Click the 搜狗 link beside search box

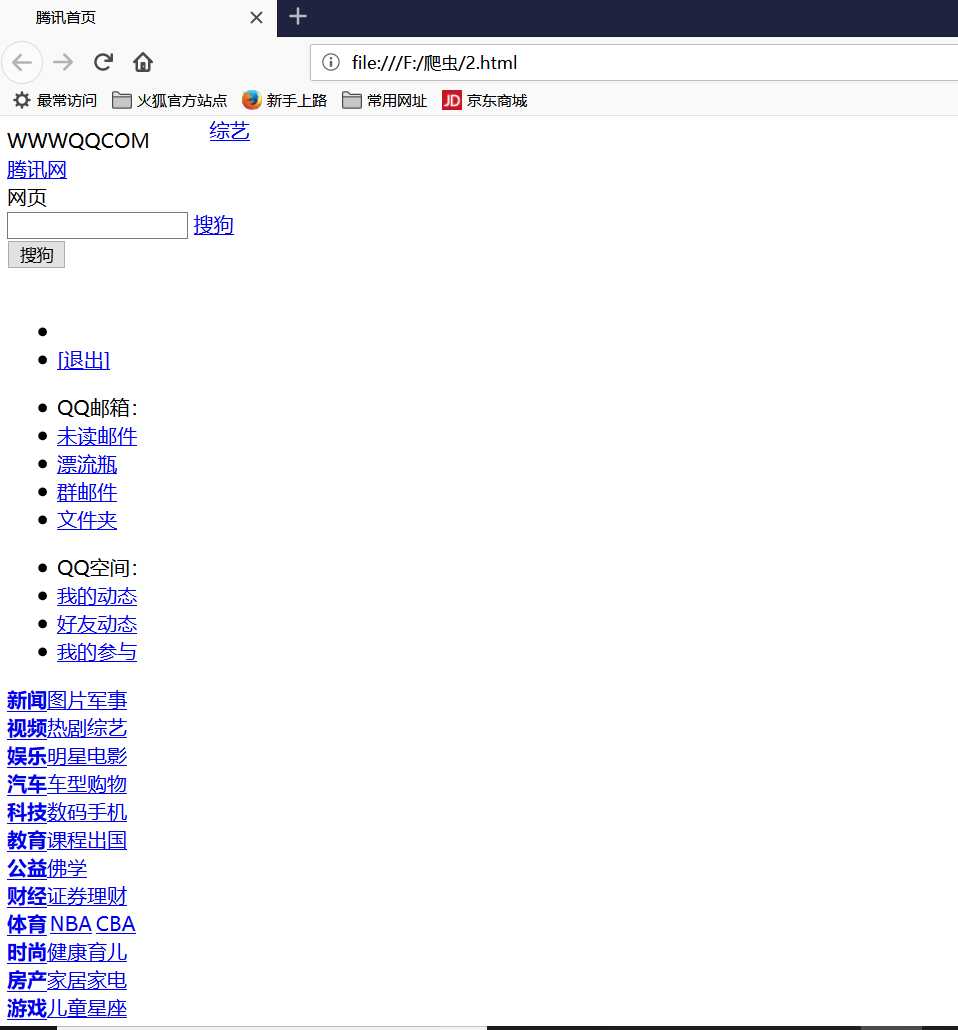pos(214,225)
